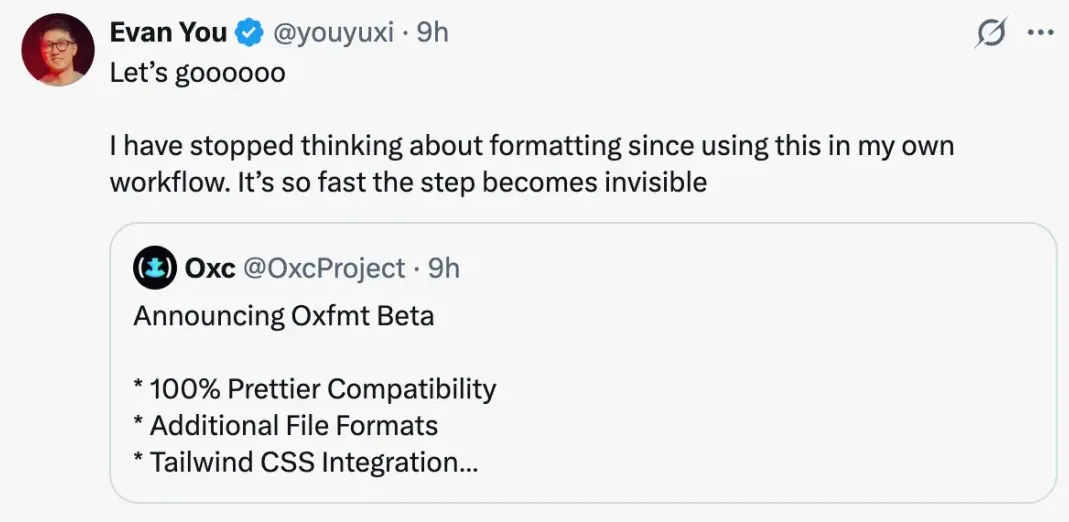This screenshot has height=522, width=1069.
Task: Open the Evan You display name link
Action: coord(168,32)
